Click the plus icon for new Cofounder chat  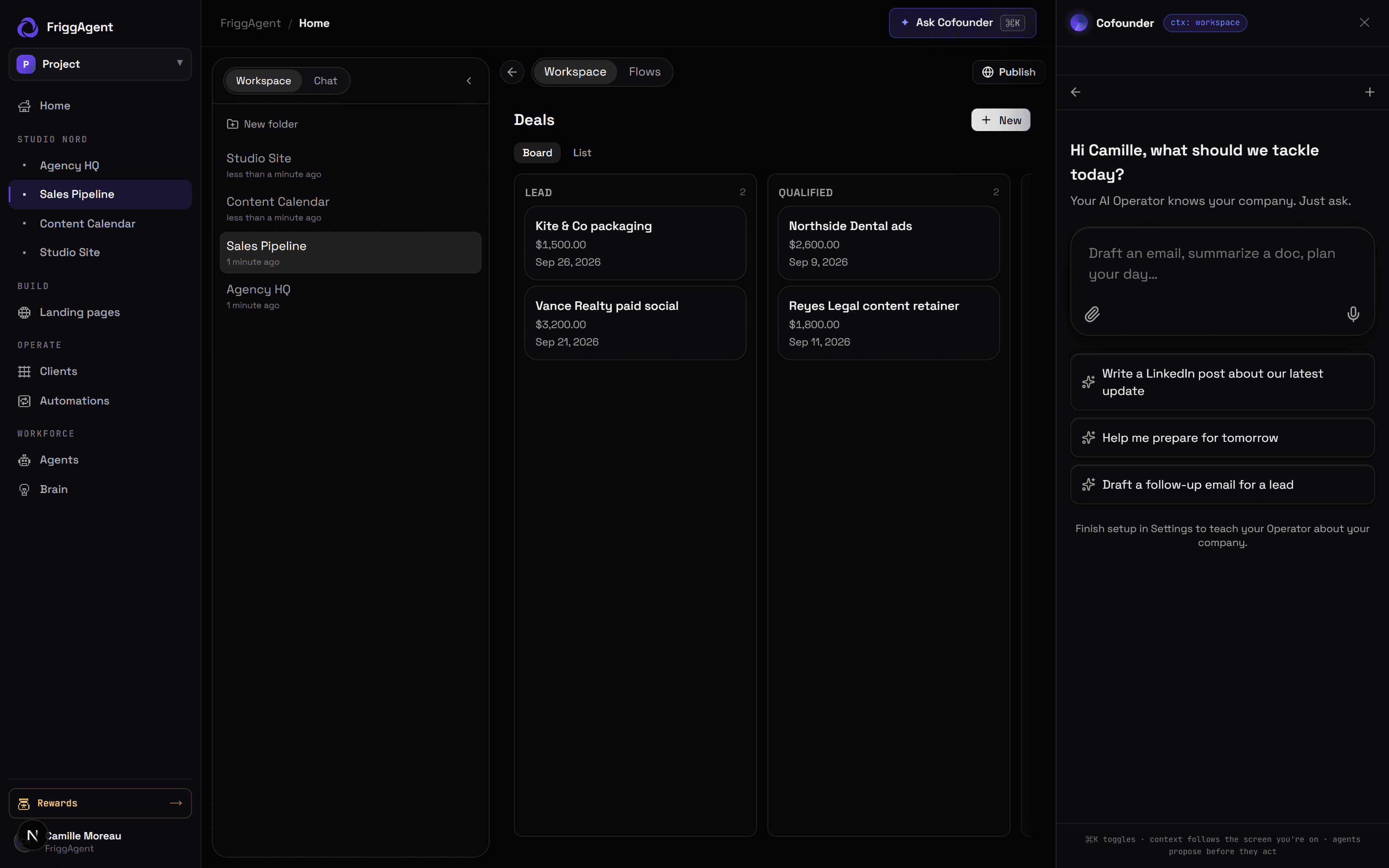coord(1369,92)
